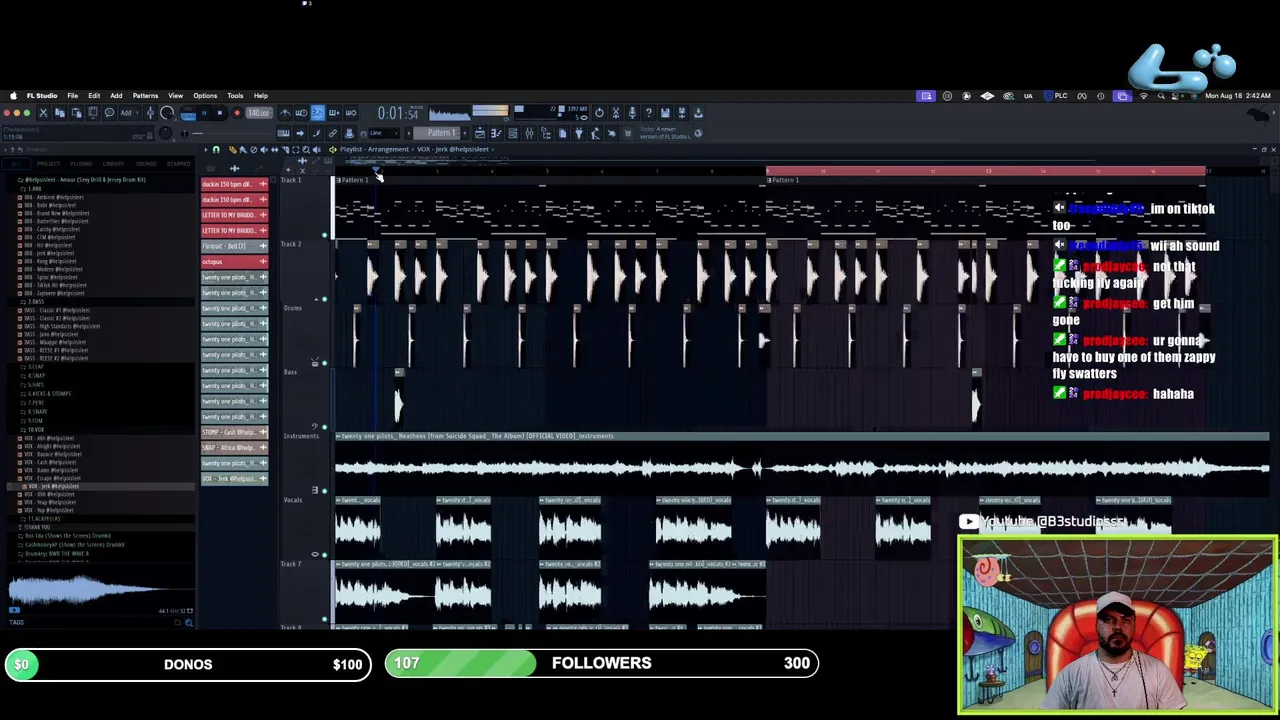Toggle Pat/Song mode switch
The height and width of the screenshot is (720, 1280).
coord(188,113)
